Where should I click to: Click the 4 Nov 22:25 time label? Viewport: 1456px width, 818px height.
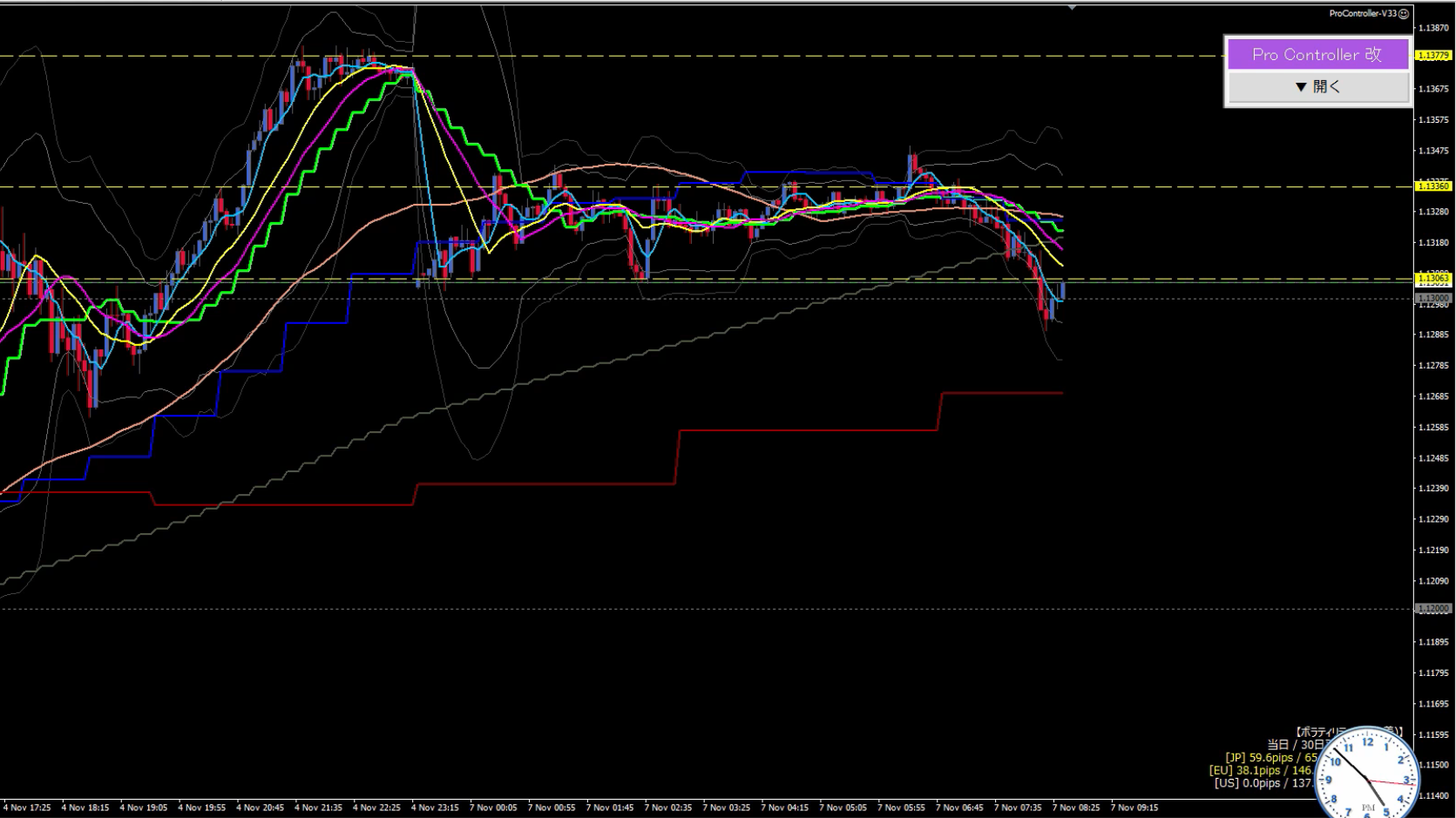tap(376, 808)
